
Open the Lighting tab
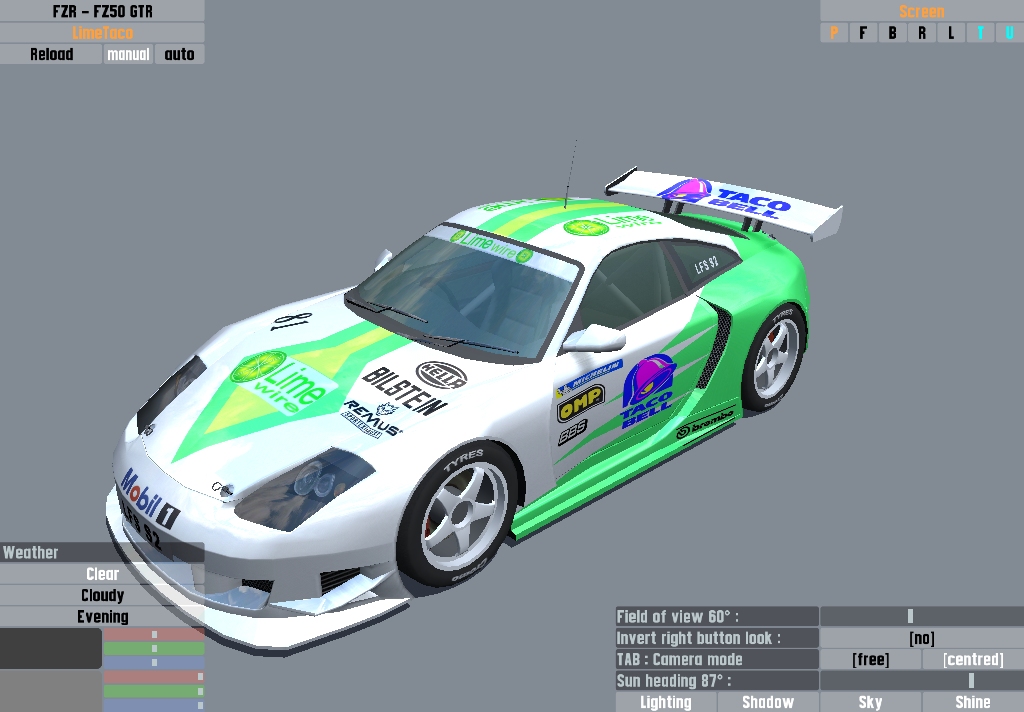click(665, 702)
